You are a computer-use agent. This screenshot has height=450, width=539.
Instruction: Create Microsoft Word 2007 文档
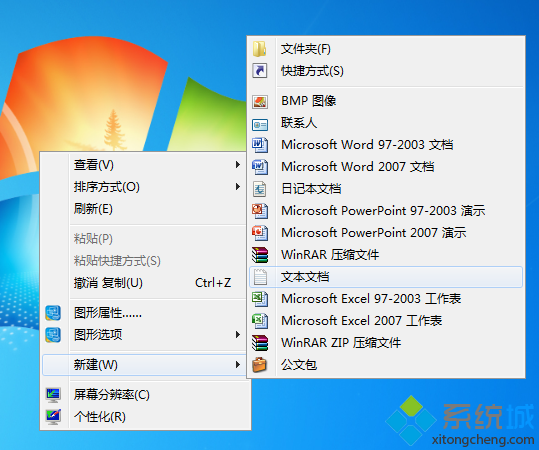(386, 167)
